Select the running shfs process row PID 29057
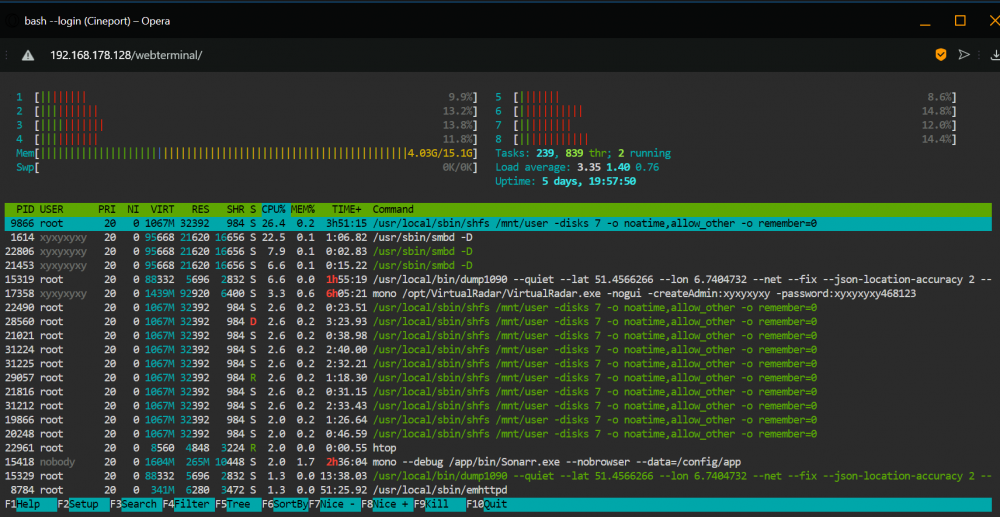The image size is (1000, 517). pyautogui.click(x=498, y=377)
